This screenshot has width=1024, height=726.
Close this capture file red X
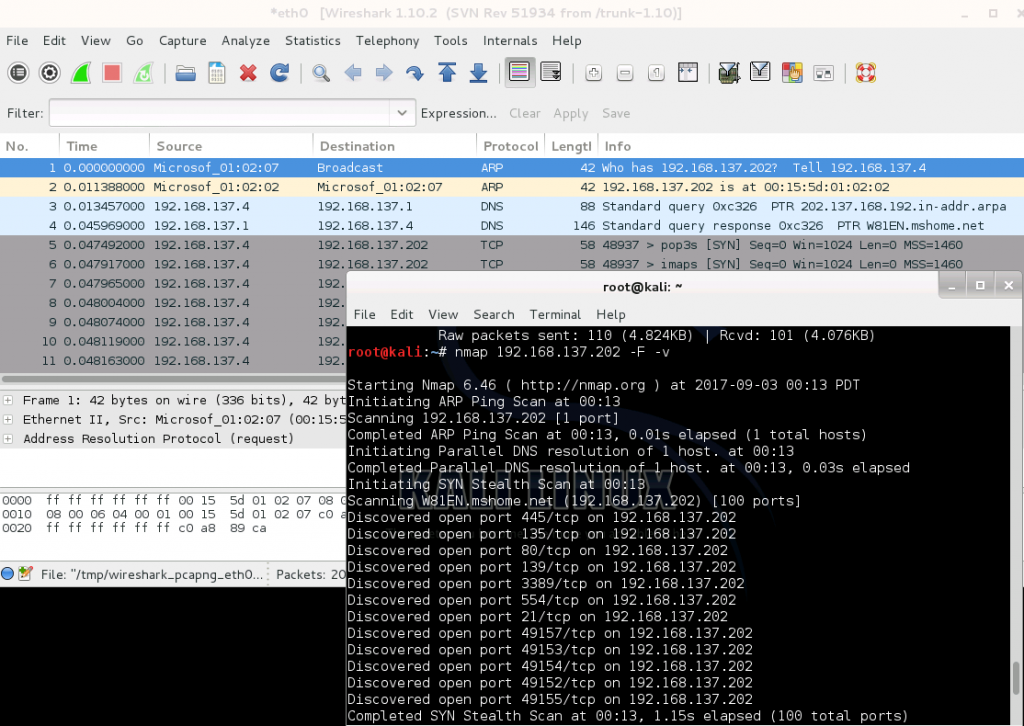coord(248,72)
